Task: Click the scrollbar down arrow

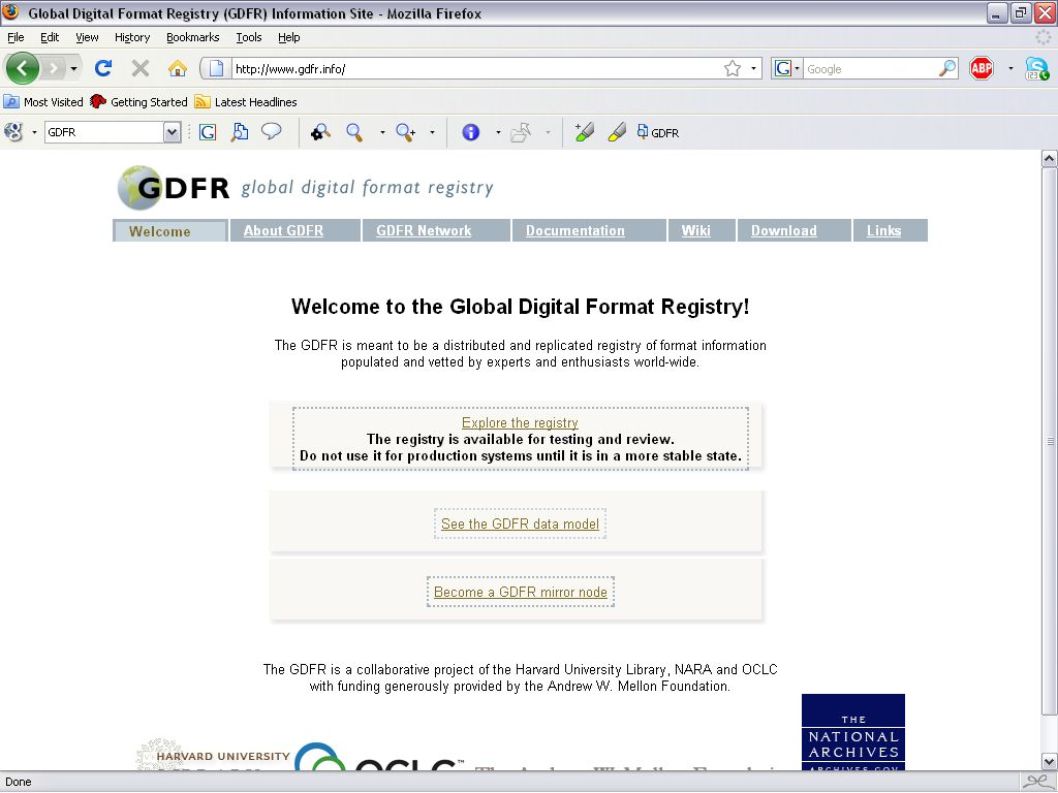Action: (x=1049, y=761)
